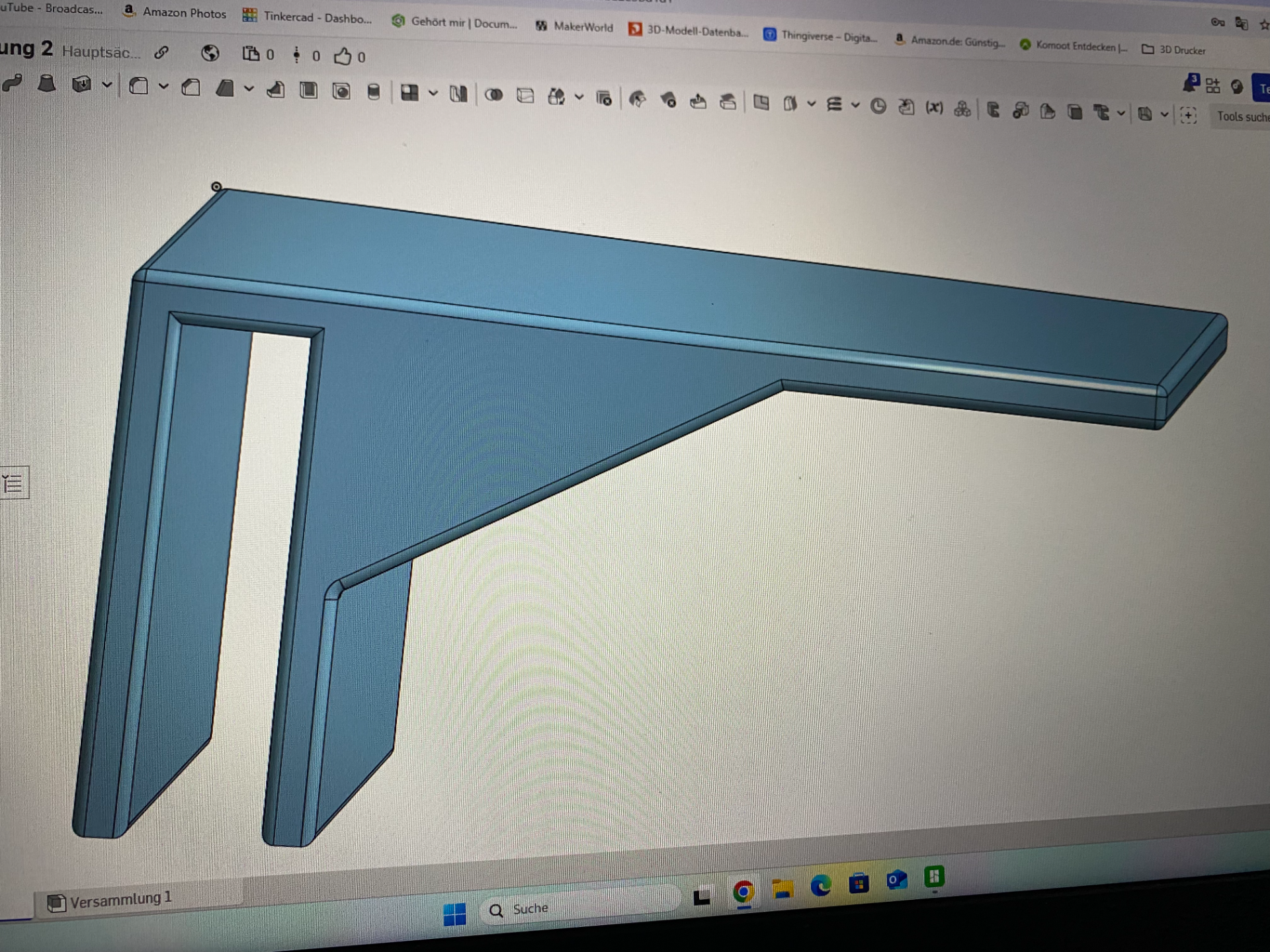Open Microsoft Store from the taskbar
Screen dimensions: 1270x952
859,883
